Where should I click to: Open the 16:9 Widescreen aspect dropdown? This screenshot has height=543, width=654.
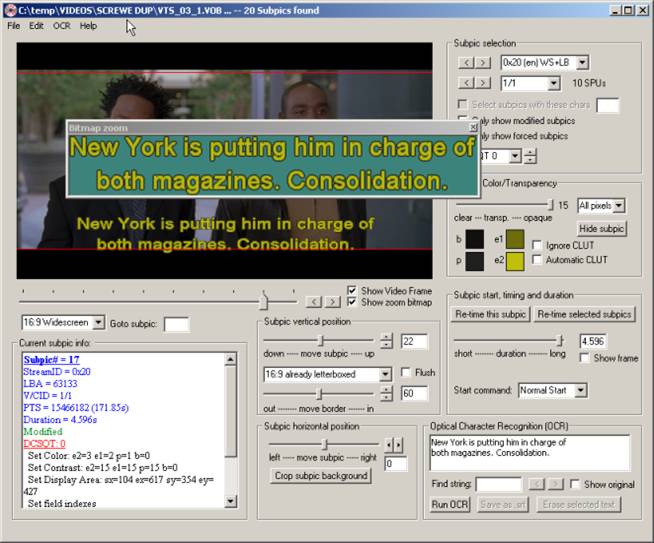pos(97,323)
